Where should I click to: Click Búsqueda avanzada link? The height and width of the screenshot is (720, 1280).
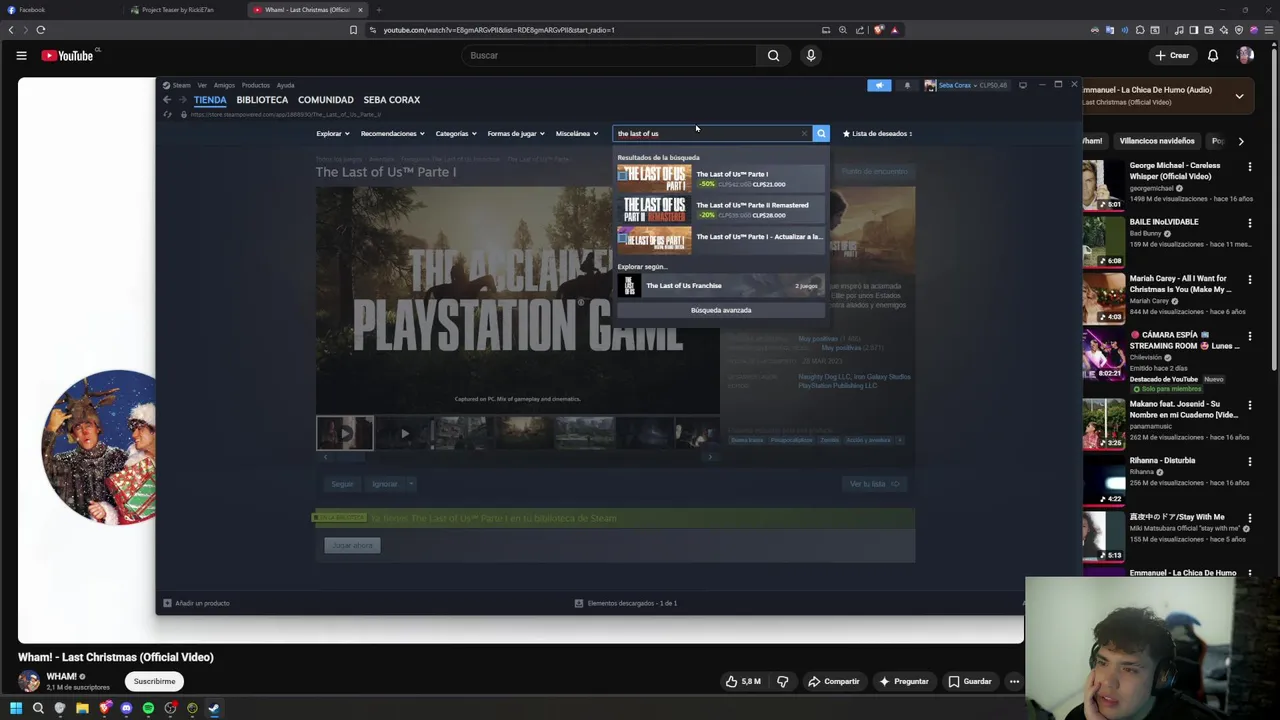click(721, 310)
